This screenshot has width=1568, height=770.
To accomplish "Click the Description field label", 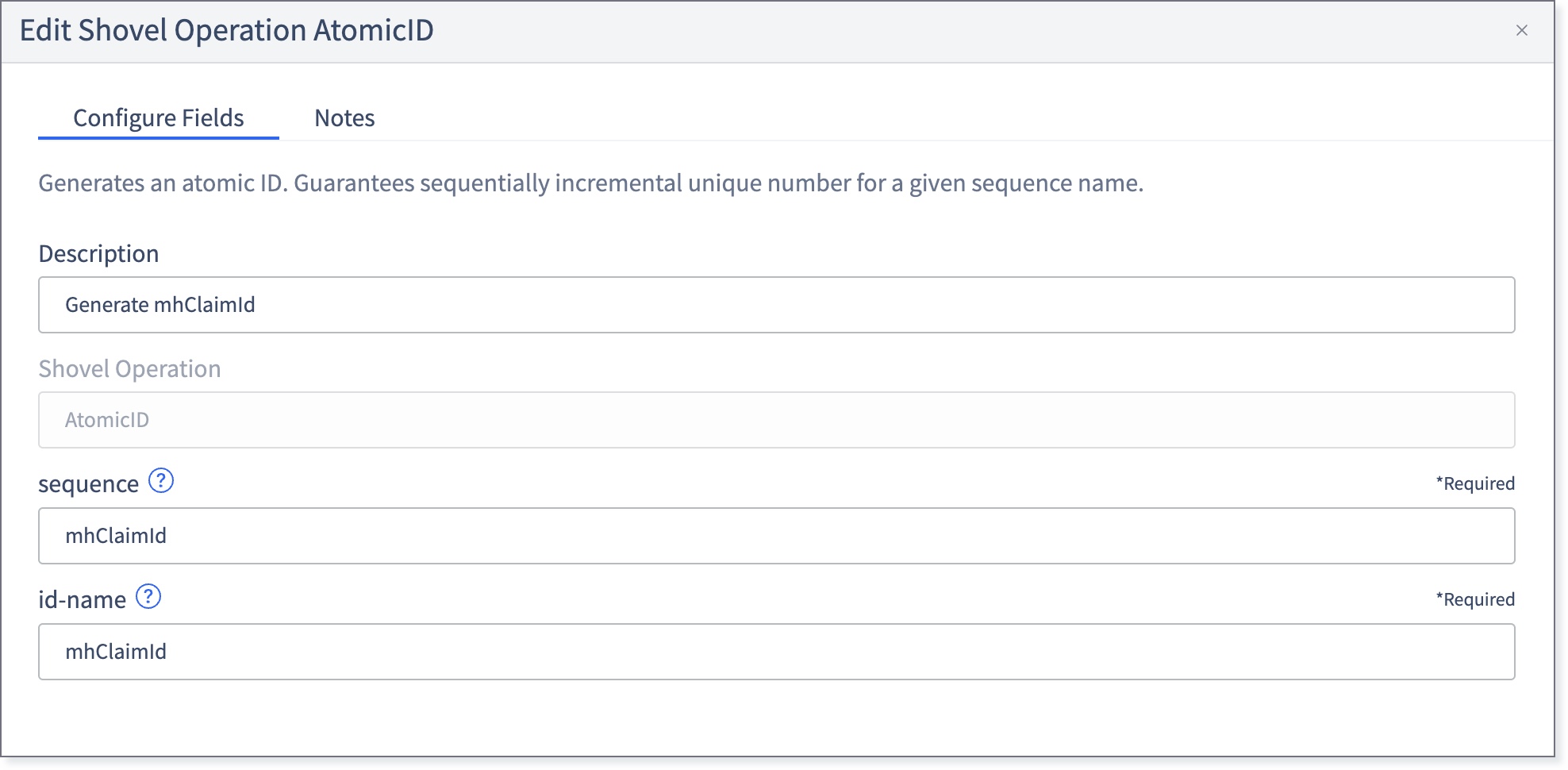I will pyautogui.click(x=98, y=254).
